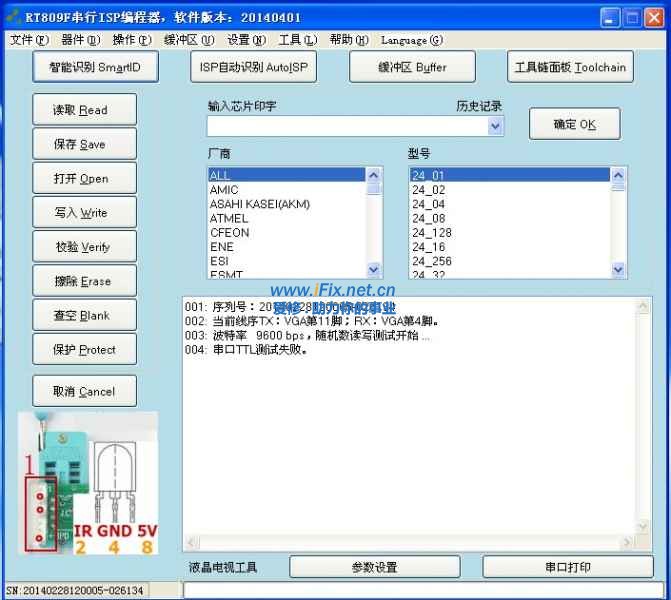Select model 24_02 in the list
This screenshot has width=671, height=600.
click(x=510, y=190)
